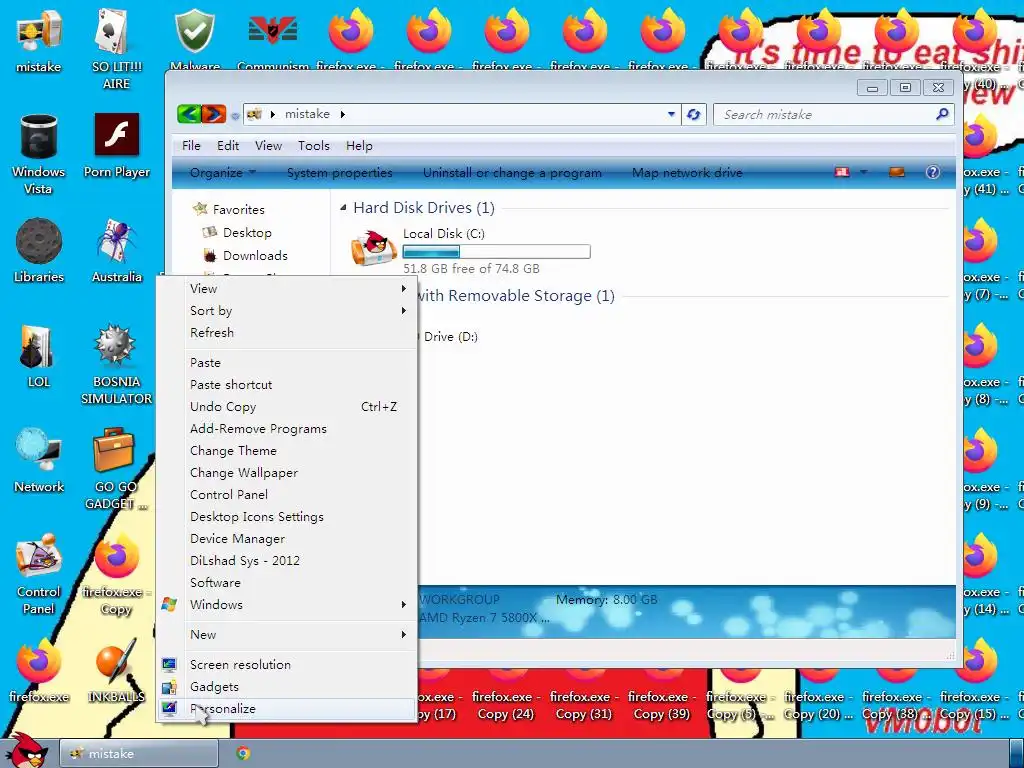
Task: Open the Australia spider solitaire icon
Action: click(x=116, y=250)
